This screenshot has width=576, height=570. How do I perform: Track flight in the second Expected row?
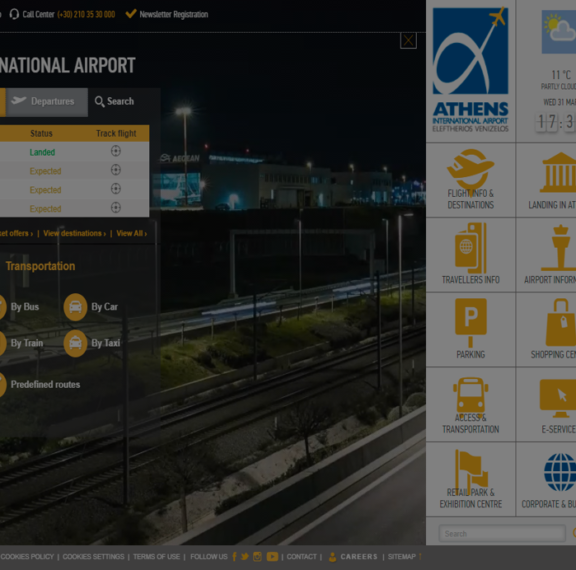[x=116, y=189]
